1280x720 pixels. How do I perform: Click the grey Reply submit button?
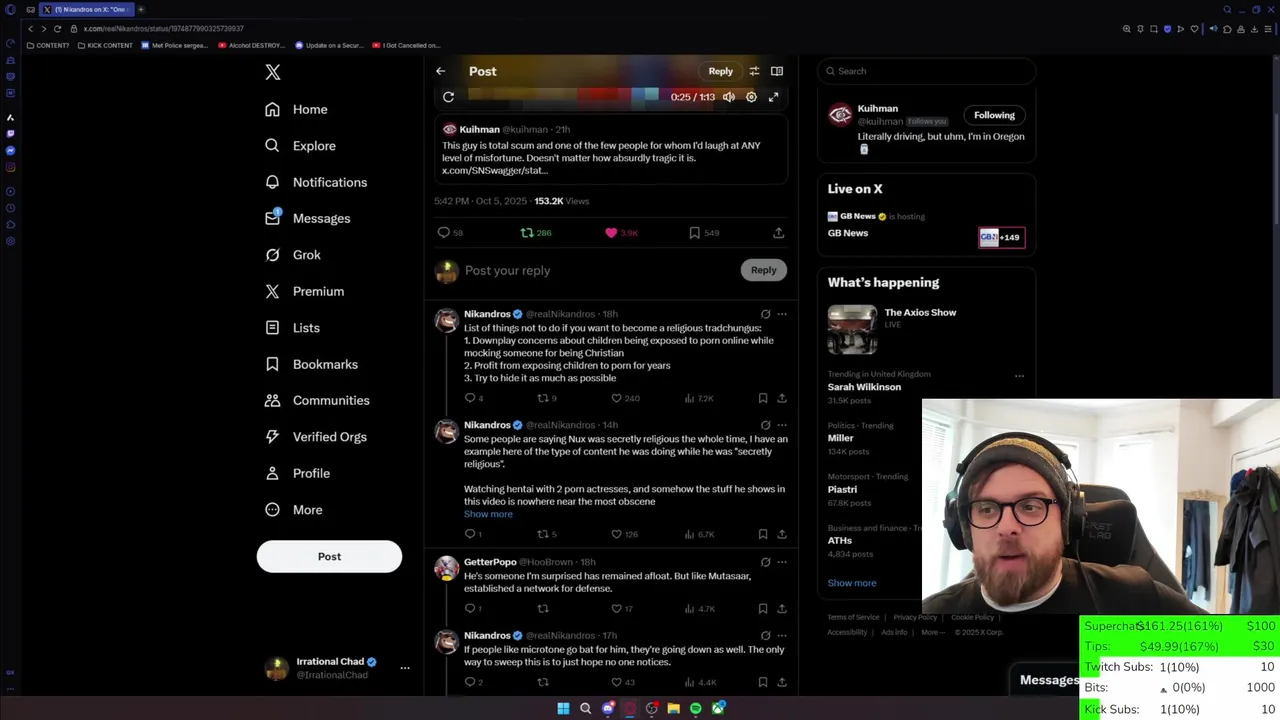pyautogui.click(x=763, y=270)
